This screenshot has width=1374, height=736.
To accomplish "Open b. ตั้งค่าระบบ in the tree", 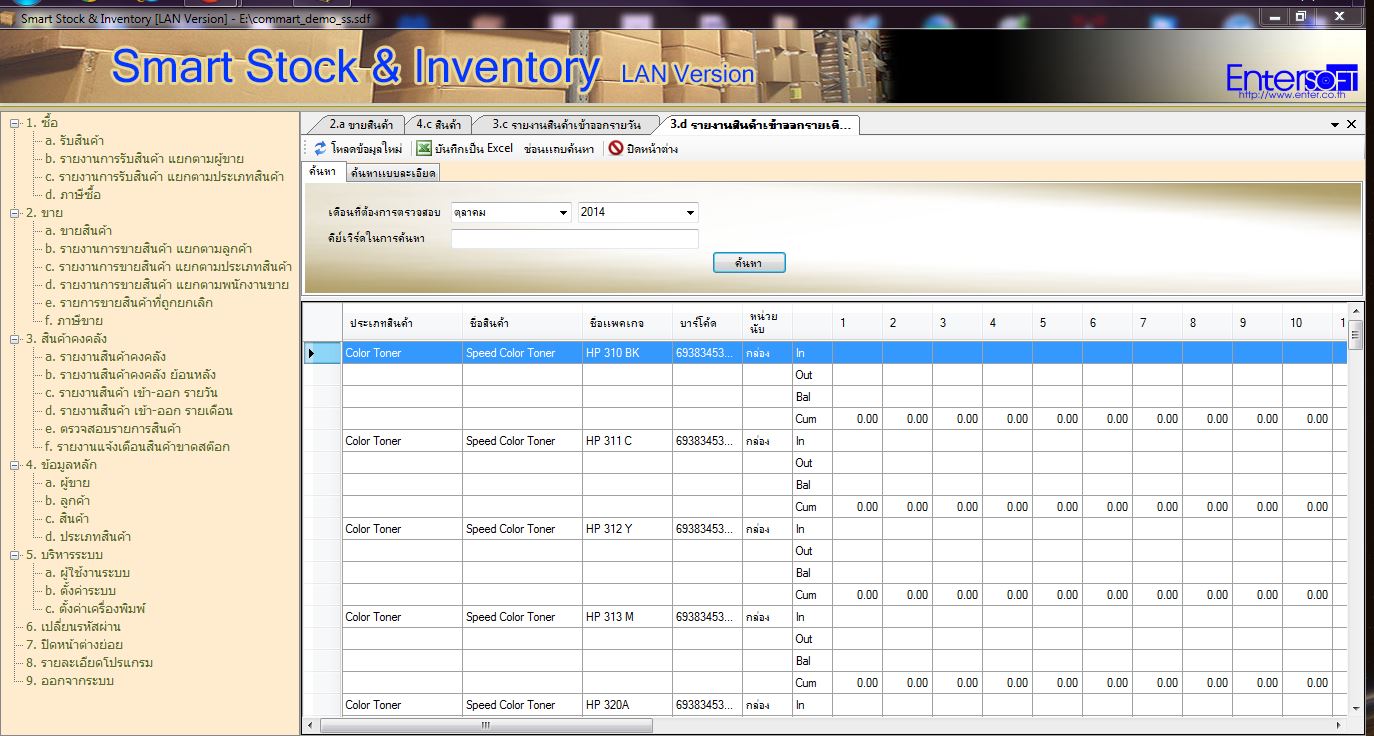I will tap(81, 591).
